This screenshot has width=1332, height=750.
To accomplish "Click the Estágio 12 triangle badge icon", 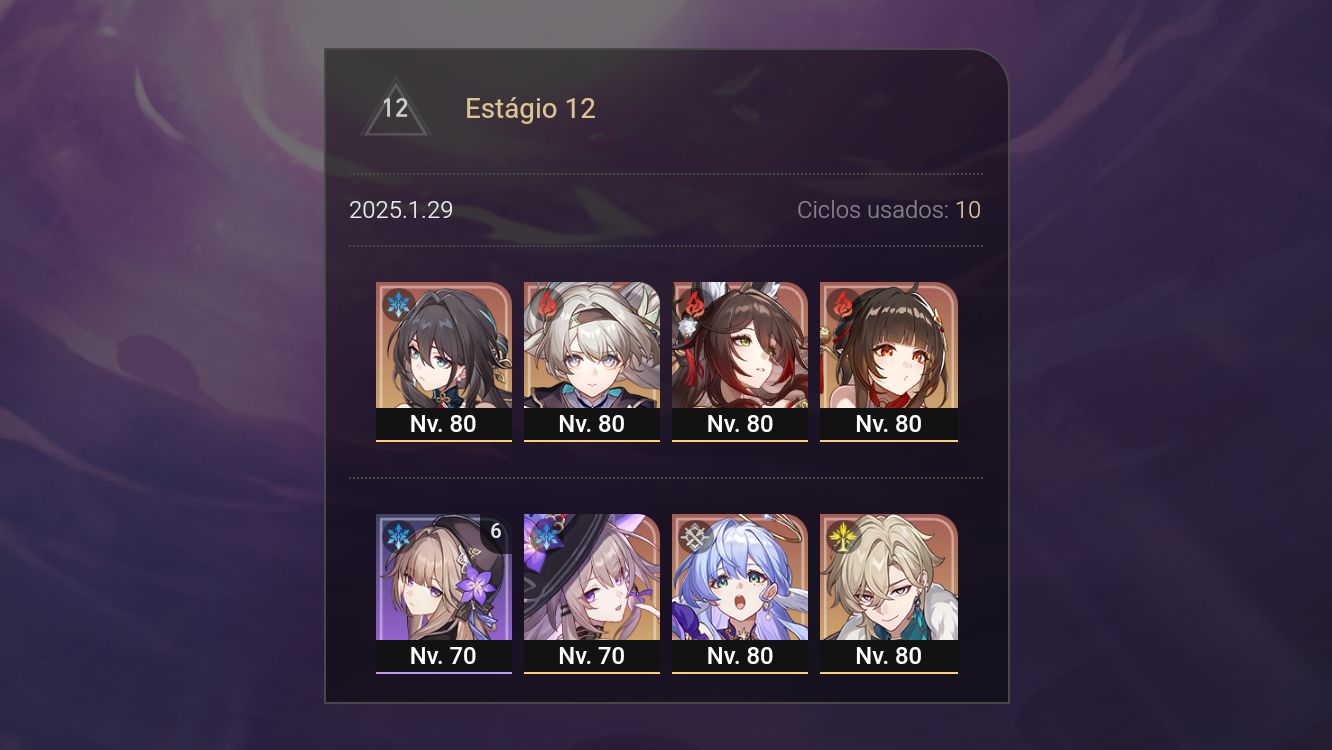I will tap(395, 107).
